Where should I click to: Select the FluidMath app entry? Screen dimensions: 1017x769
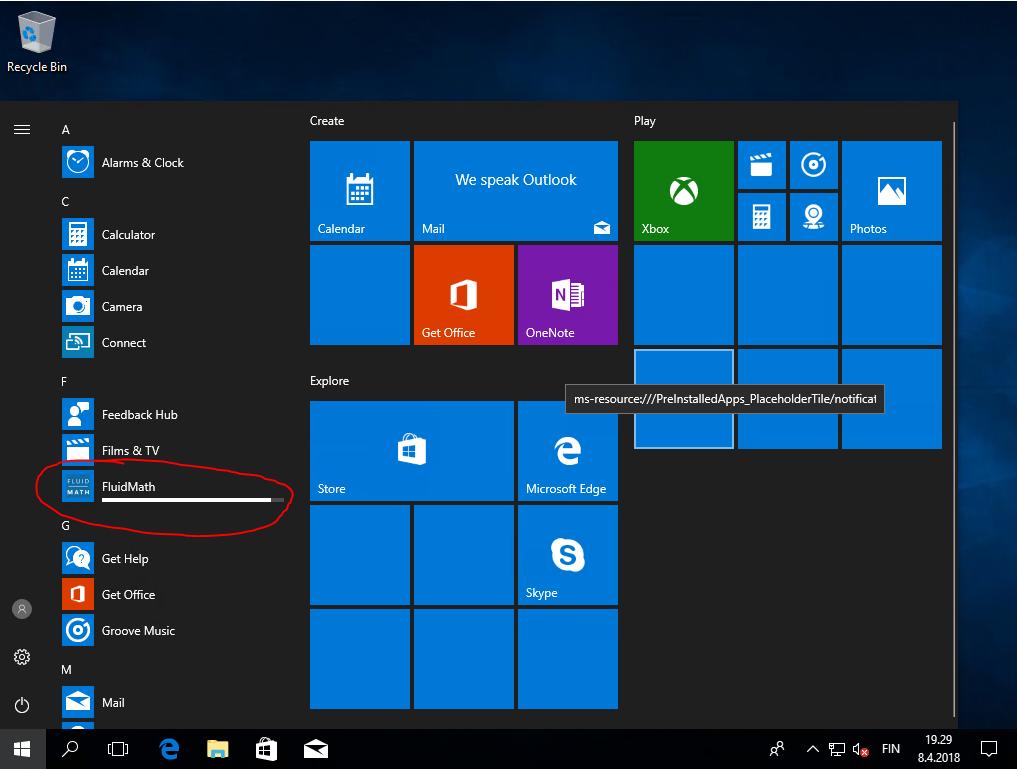[x=172, y=486]
